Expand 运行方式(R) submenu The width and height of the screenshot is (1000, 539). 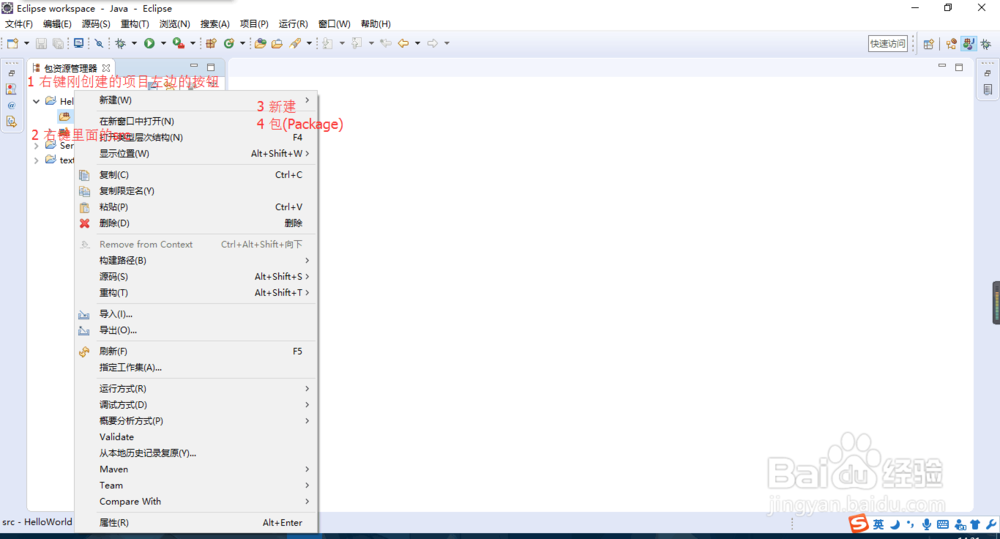(x=196, y=388)
